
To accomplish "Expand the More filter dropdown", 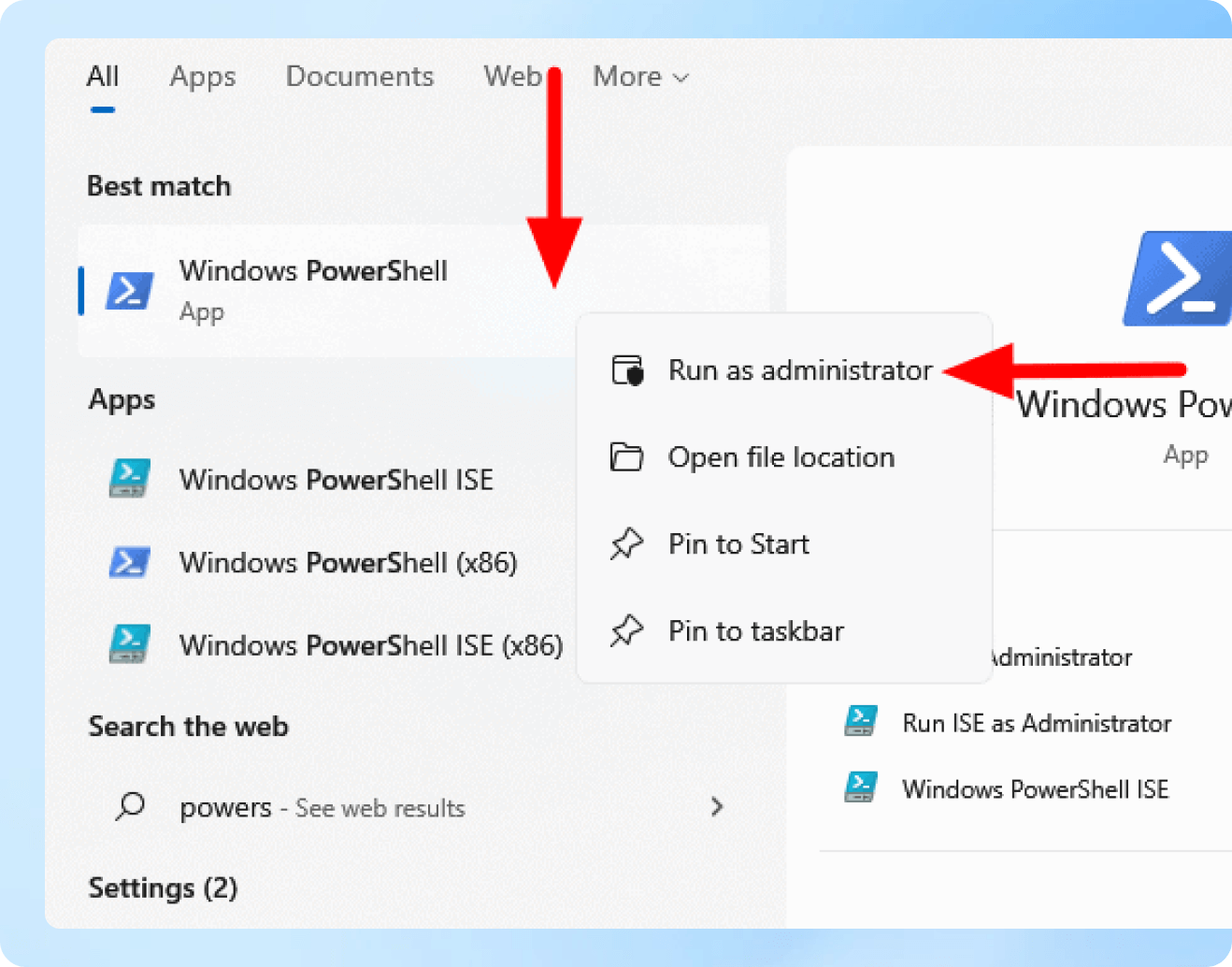I will tap(640, 77).
